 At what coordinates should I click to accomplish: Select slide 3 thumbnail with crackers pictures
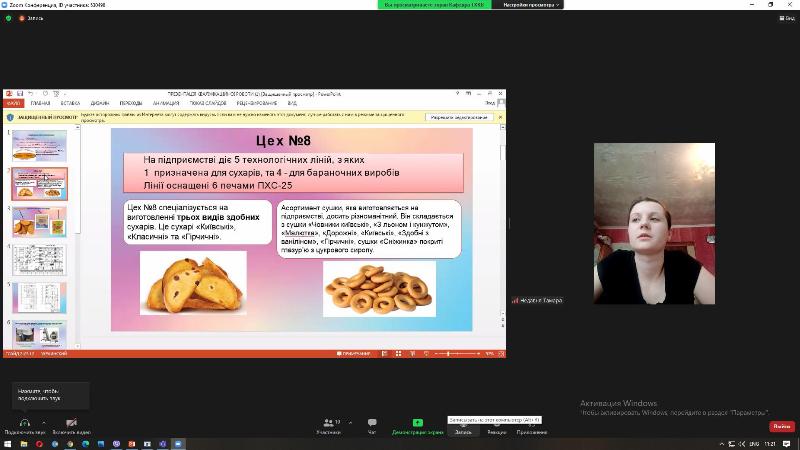coord(39,222)
